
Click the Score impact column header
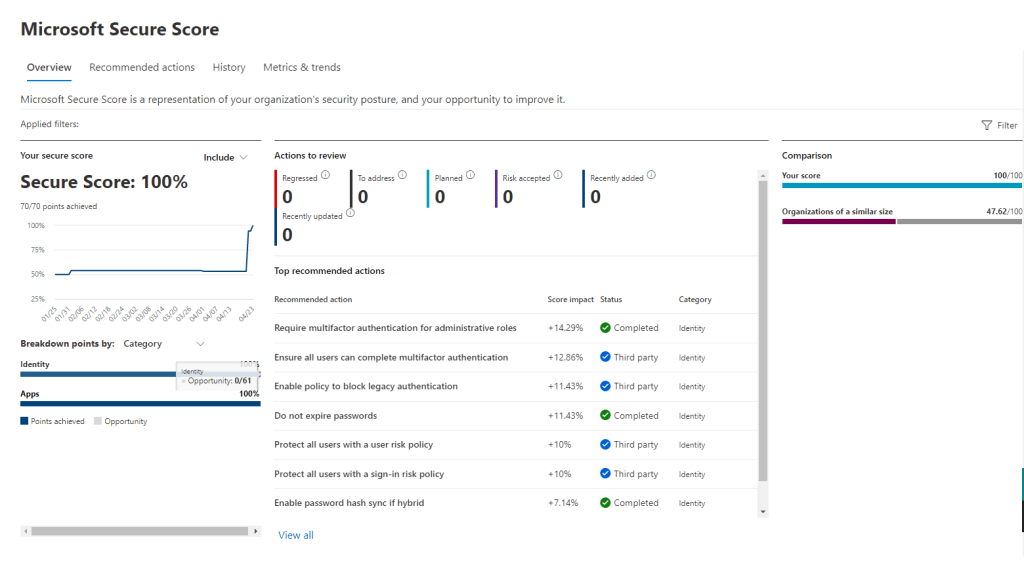point(570,299)
